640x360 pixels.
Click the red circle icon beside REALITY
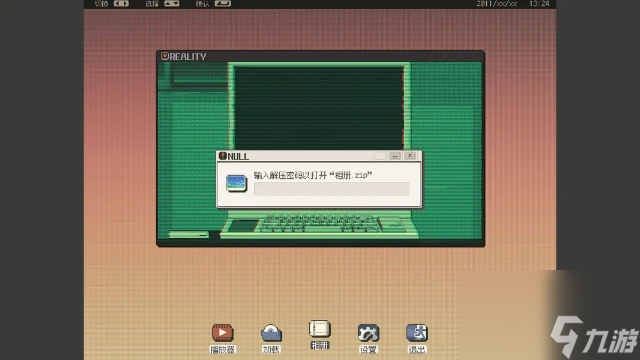point(164,56)
